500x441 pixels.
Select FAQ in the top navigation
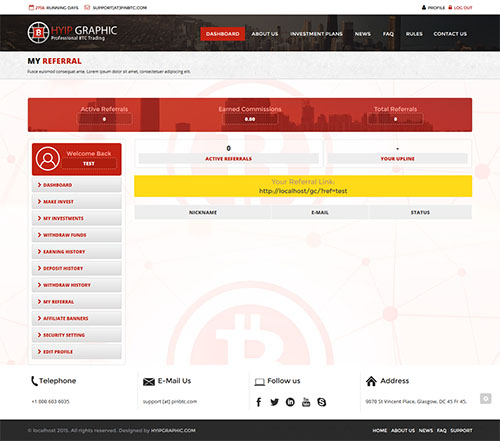click(x=388, y=34)
